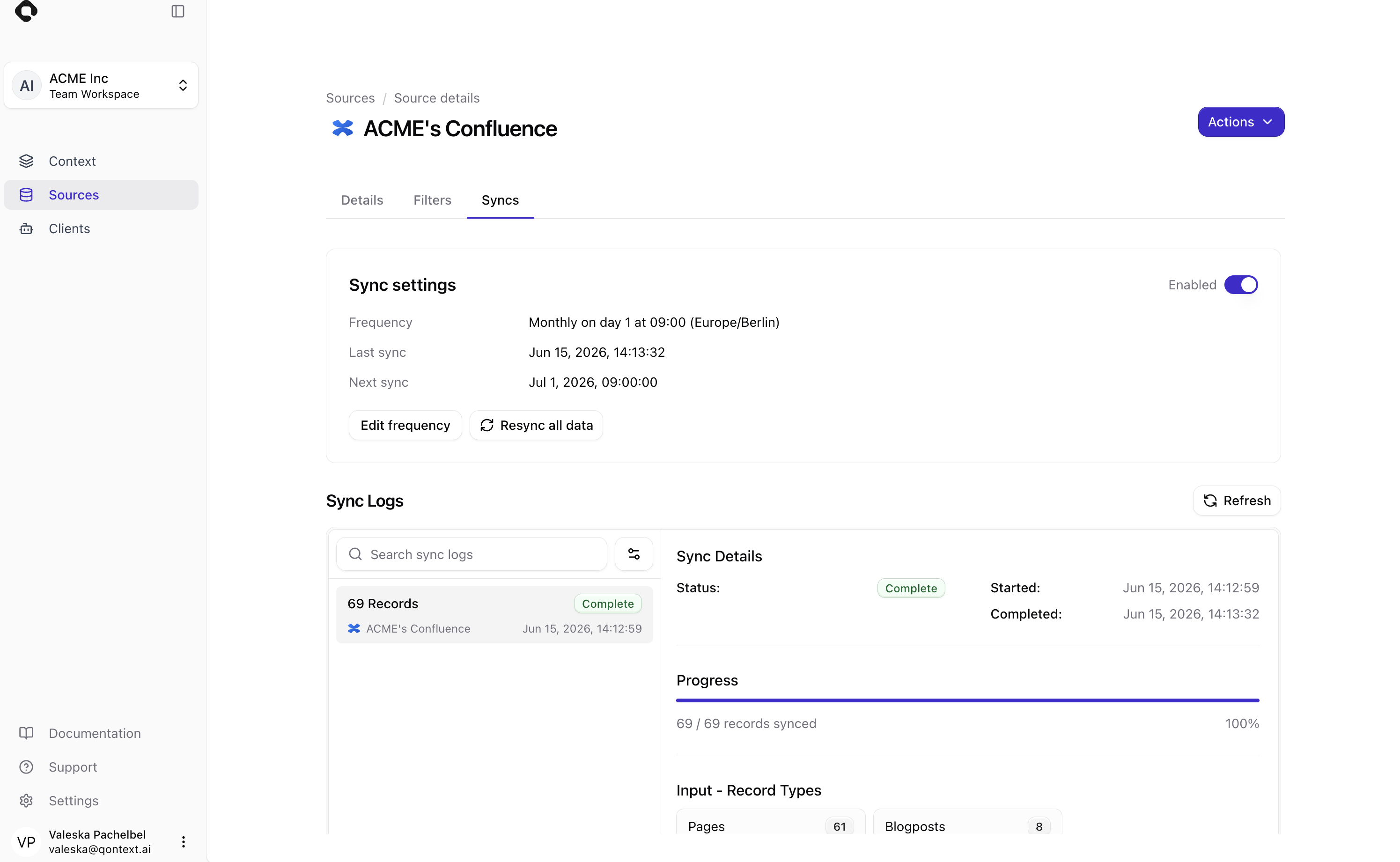Screen dimensions: 1400x862
Task: Click the log entry timestamp 'Jun 15, 2026, 14:12:59'
Action: [x=582, y=629]
